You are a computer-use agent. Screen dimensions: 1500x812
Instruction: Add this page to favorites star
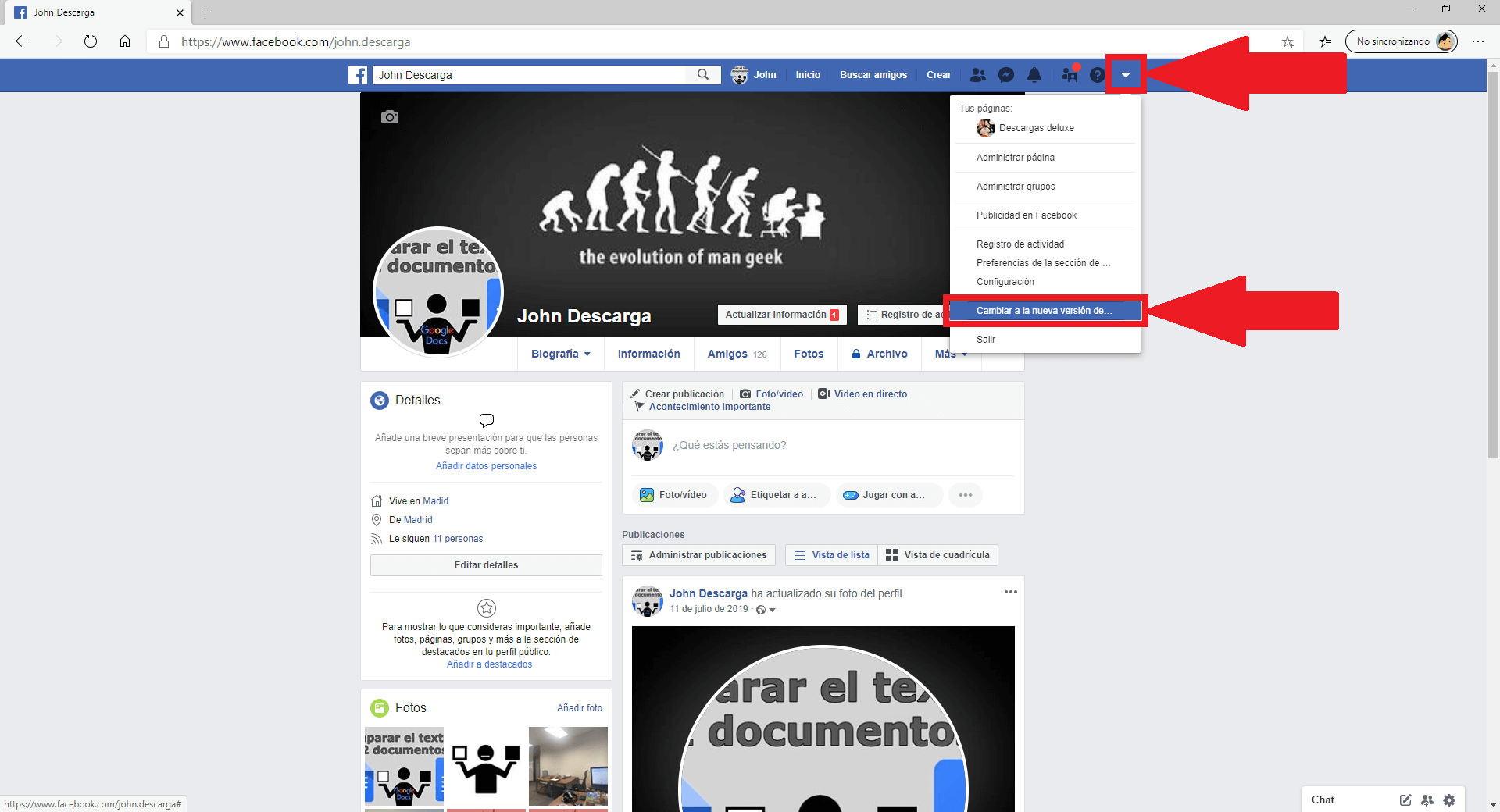[1287, 41]
